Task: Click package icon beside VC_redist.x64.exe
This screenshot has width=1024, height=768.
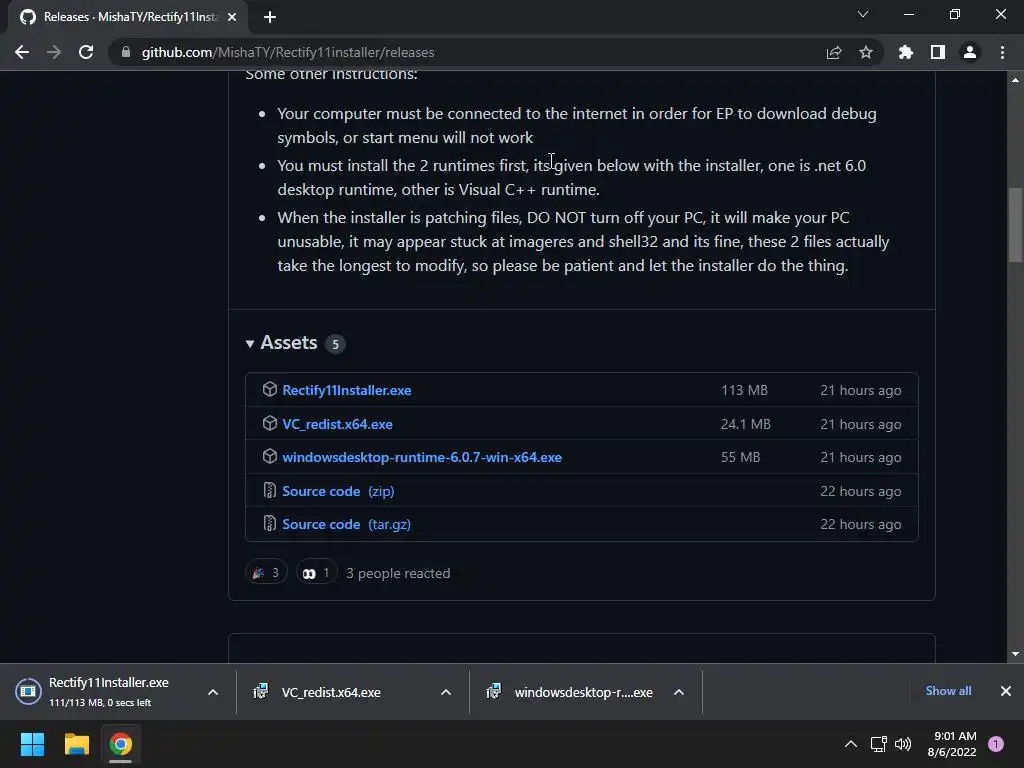Action: (270, 423)
